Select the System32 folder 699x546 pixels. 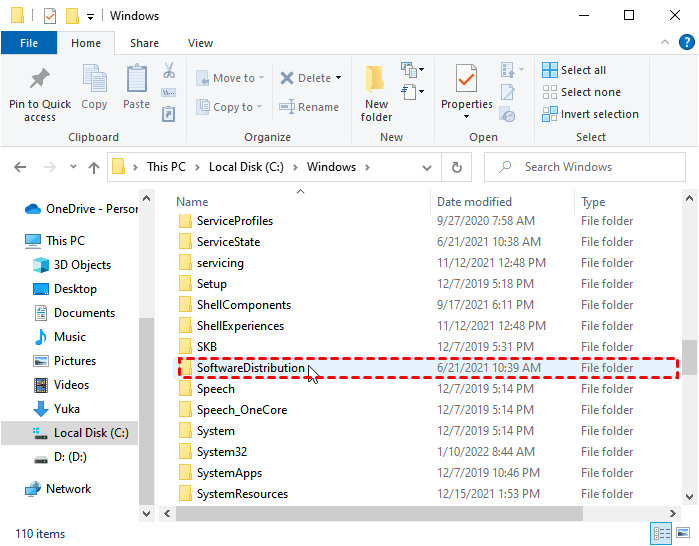[426, 452]
